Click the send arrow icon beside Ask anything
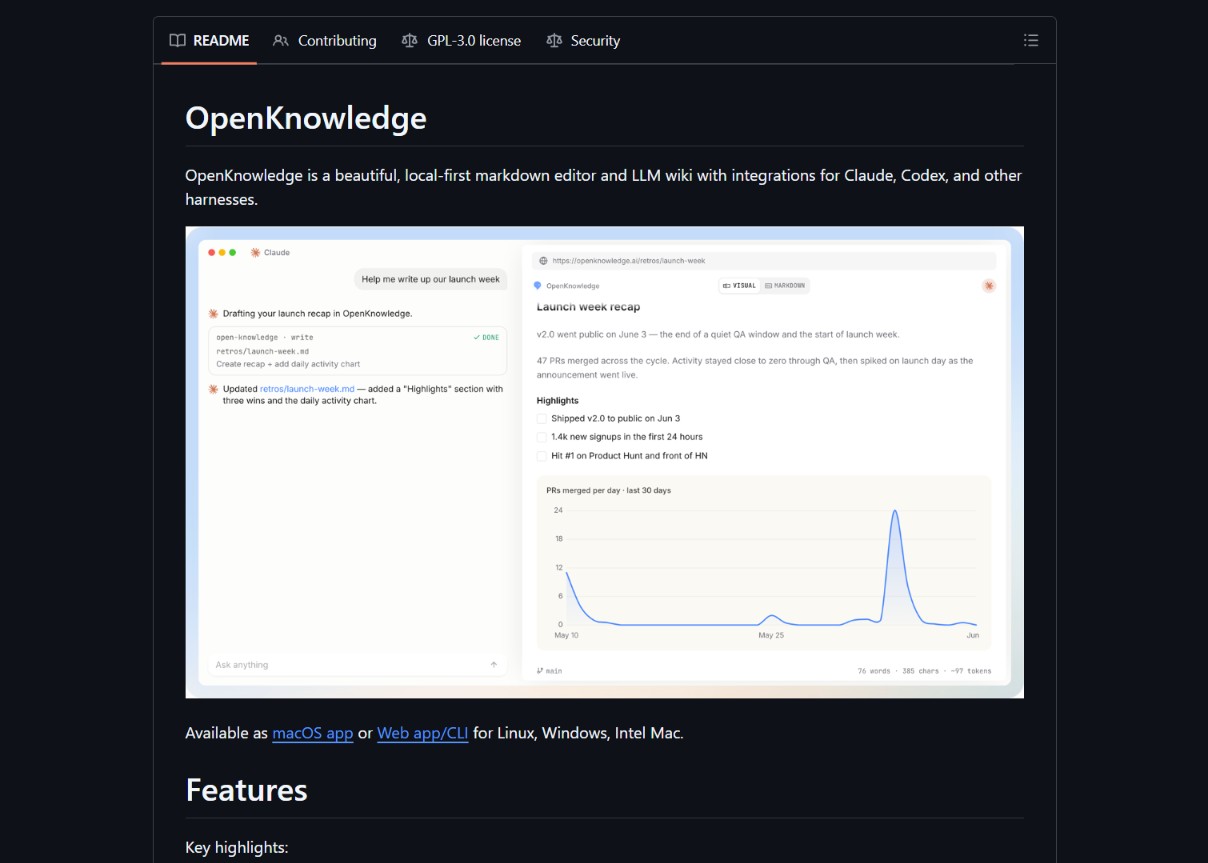Screen dimensions: 1208x863 coord(494,665)
